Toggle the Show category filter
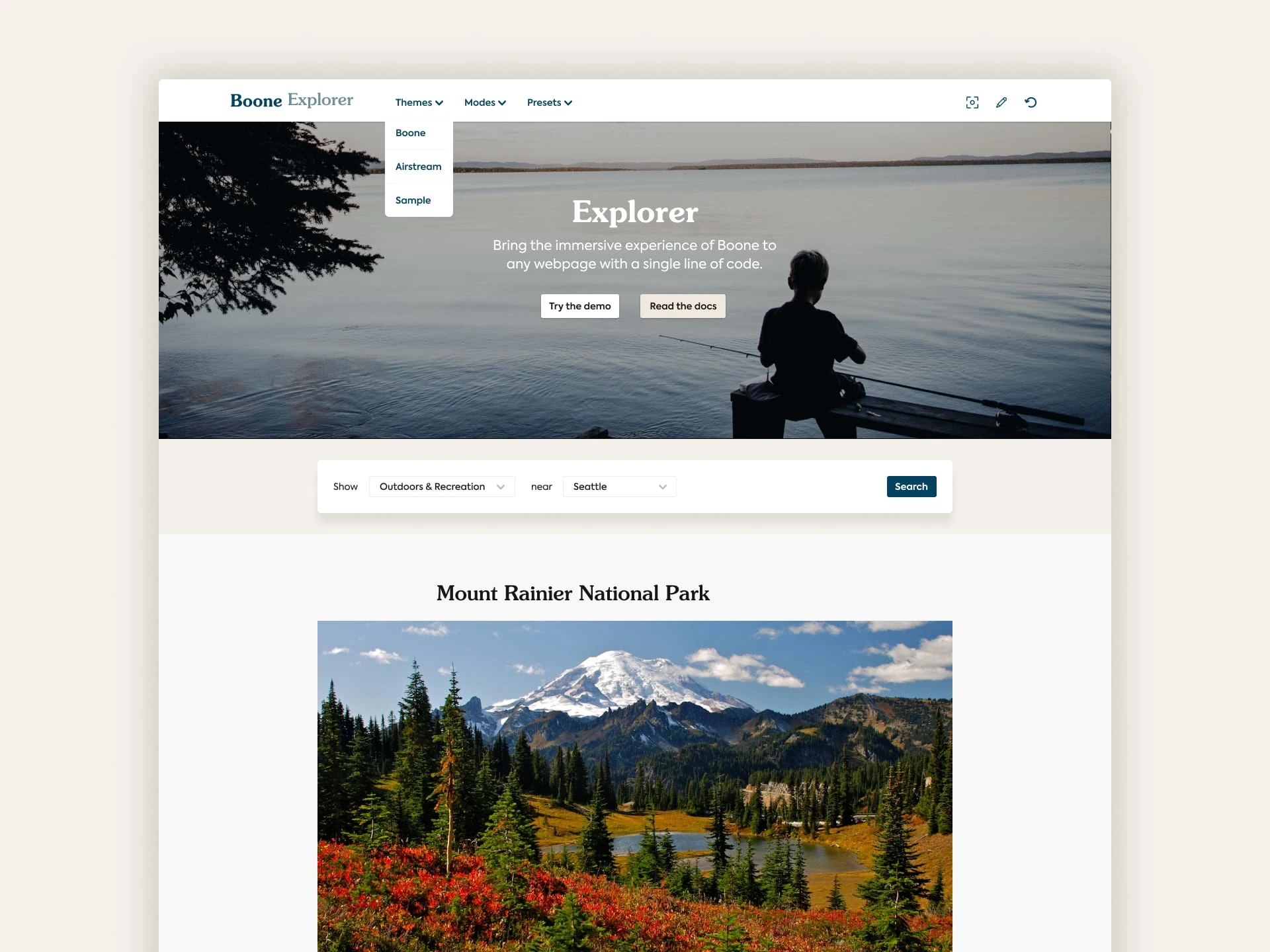 pyautogui.click(x=441, y=486)
